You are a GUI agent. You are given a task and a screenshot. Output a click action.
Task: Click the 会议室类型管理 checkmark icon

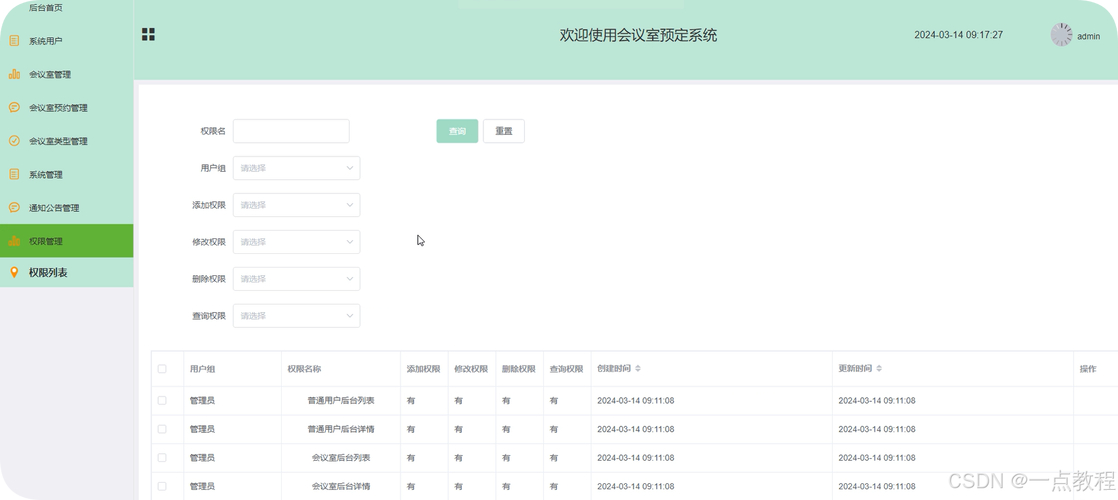pyautogui.click(x=14, y=141)
